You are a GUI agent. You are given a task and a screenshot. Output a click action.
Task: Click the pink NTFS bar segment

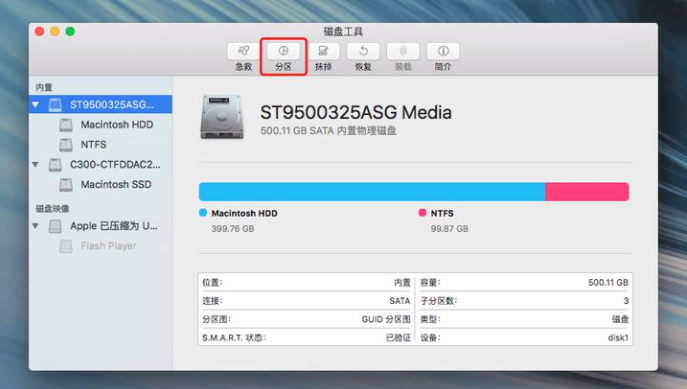[x=587, y=192]
